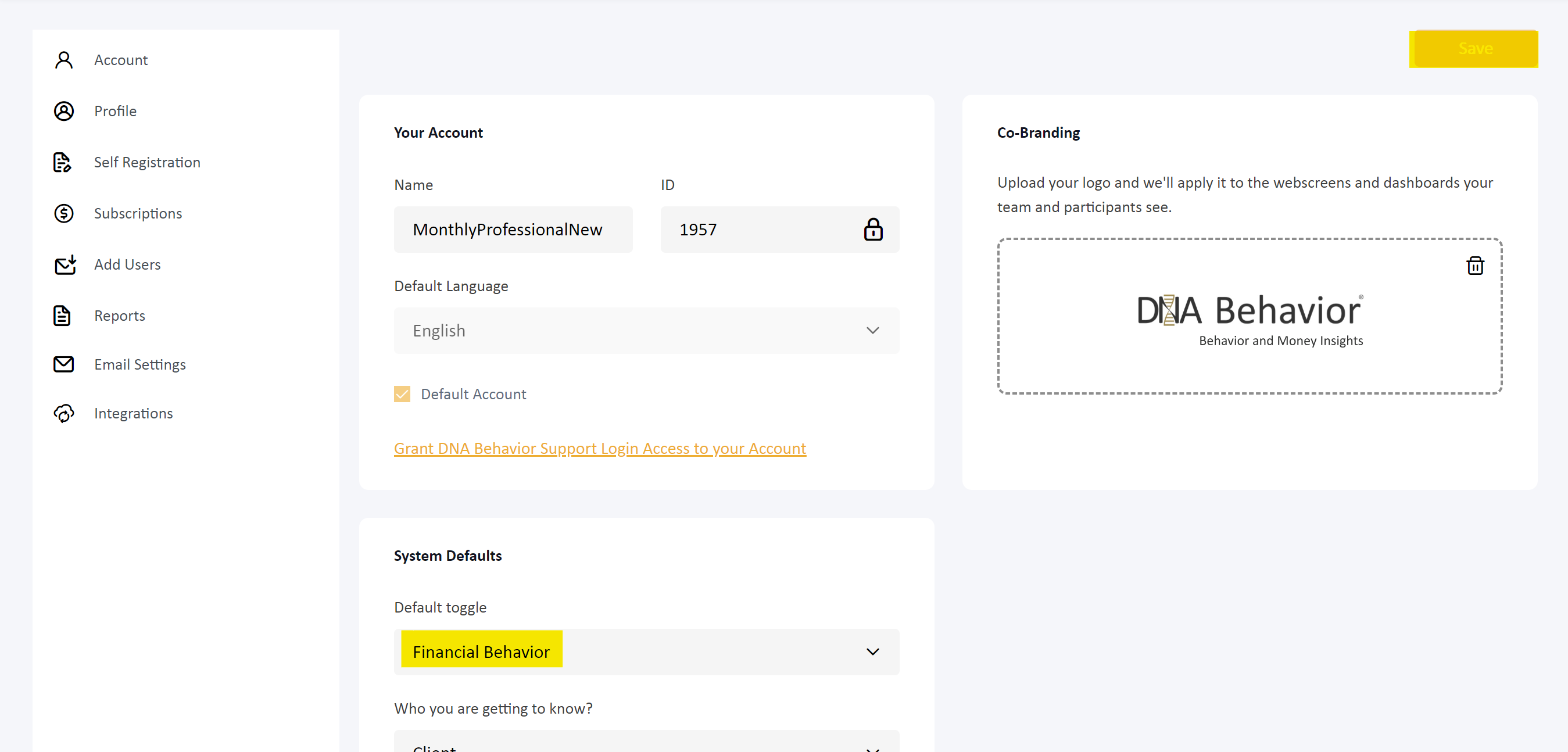Expand the Default toggle Financial Behavior dropdown
1568x752 pixels.
tap(646, 651)
